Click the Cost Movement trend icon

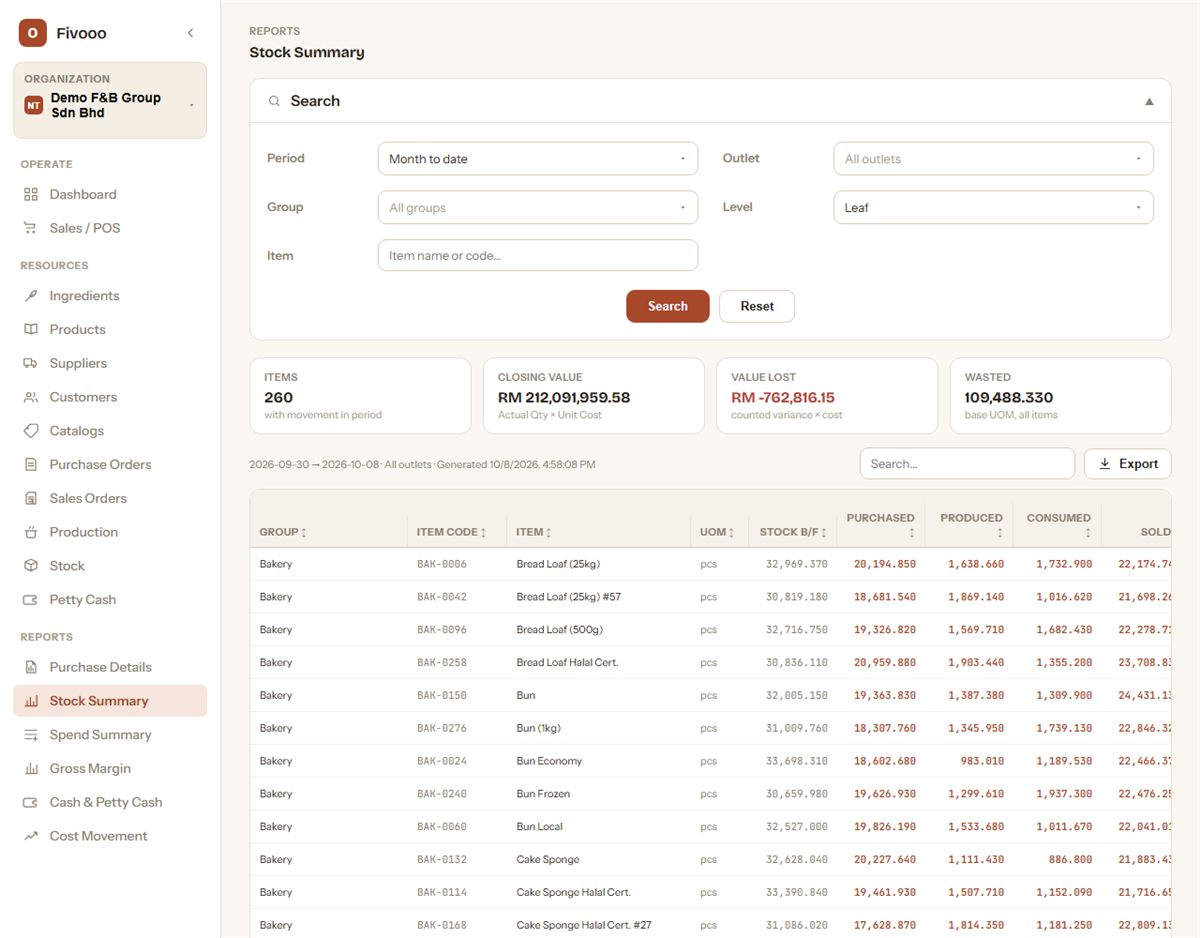[x=31, y=836]
